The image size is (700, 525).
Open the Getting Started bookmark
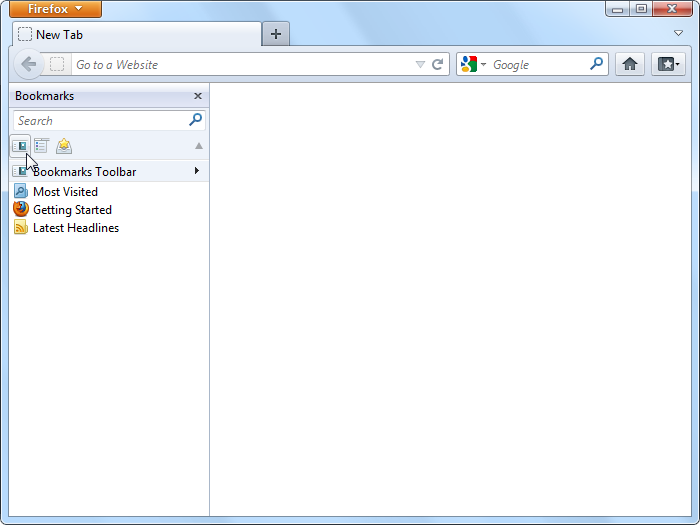(72, 210)
